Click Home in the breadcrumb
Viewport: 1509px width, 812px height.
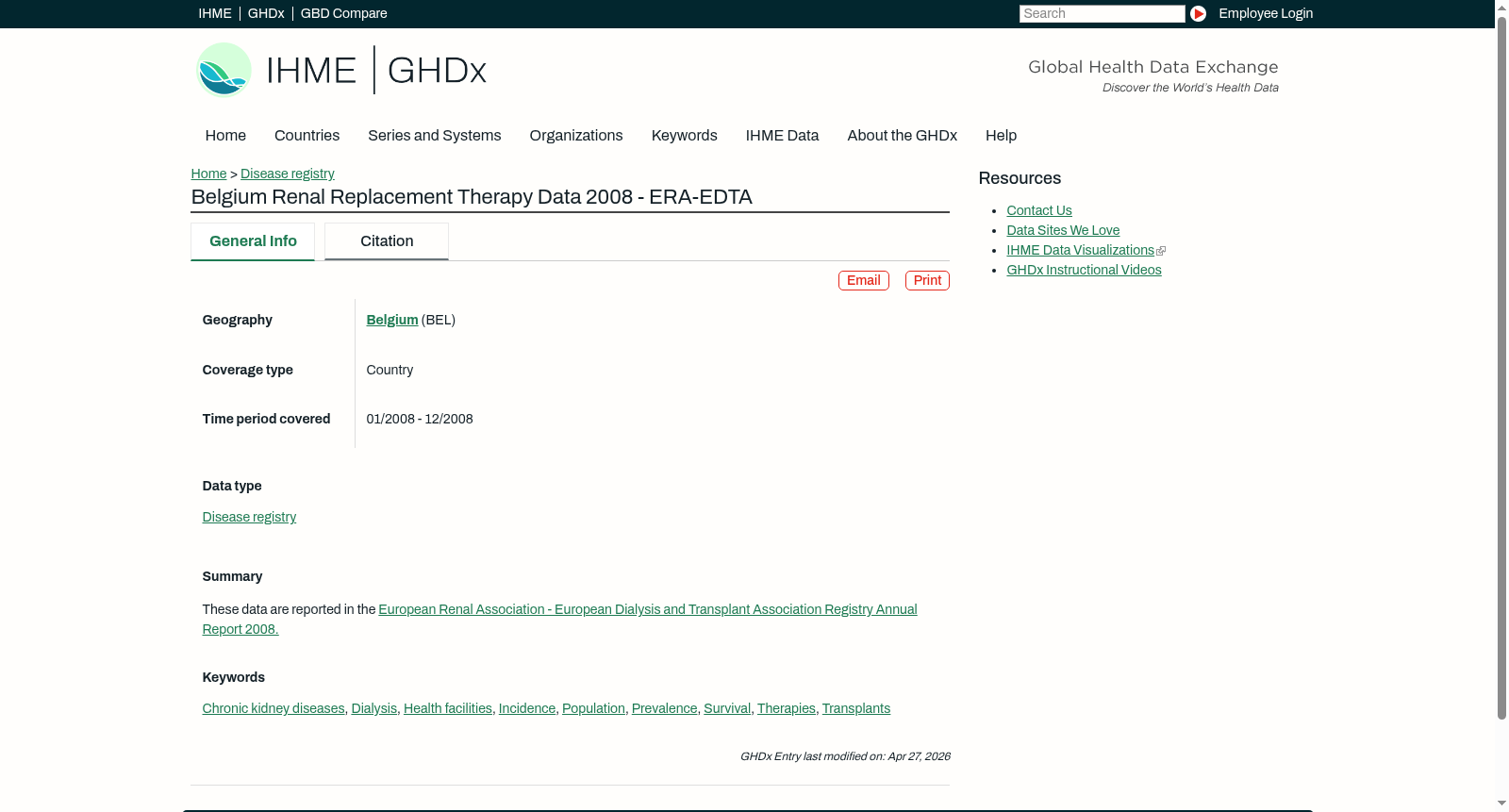pyautogui.click(x=208, y=174)
